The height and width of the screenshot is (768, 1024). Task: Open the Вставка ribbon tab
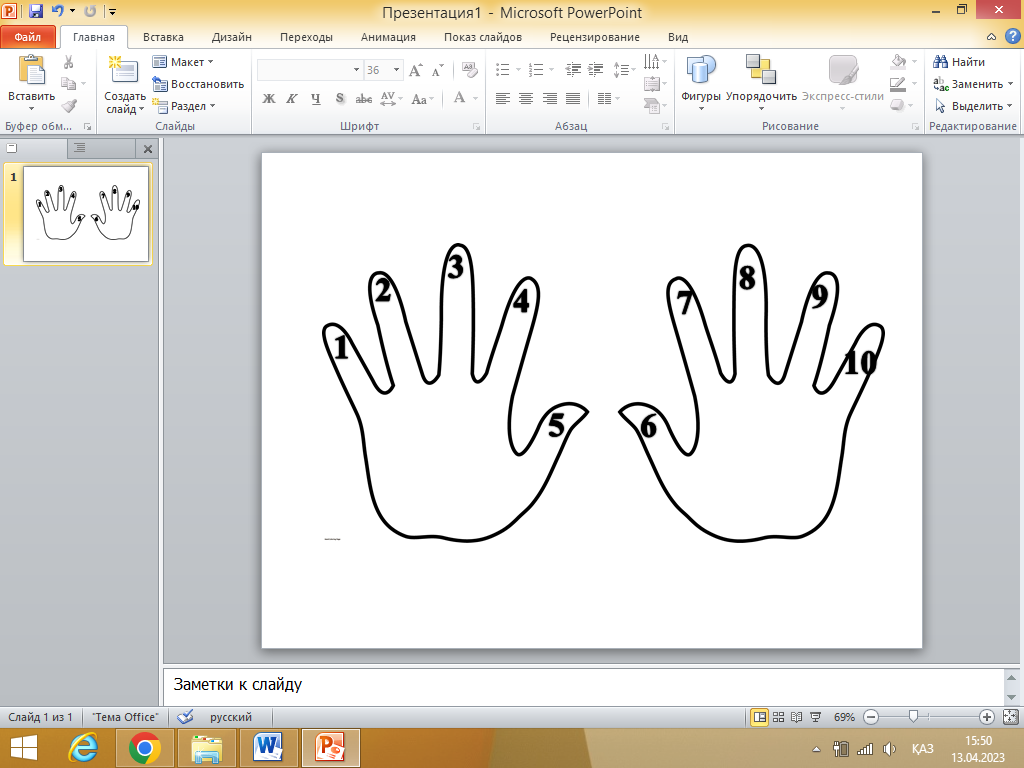pyautogui.click(x=163, y=37)
